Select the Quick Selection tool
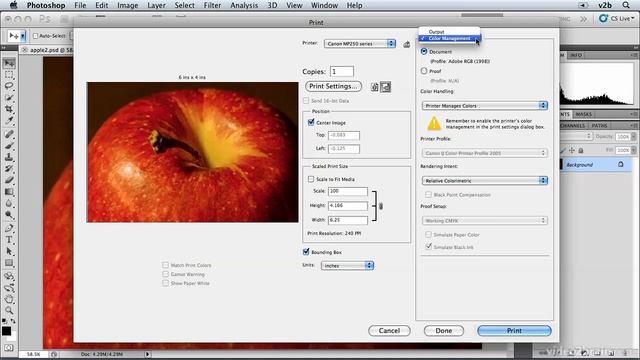 (9, 98)
